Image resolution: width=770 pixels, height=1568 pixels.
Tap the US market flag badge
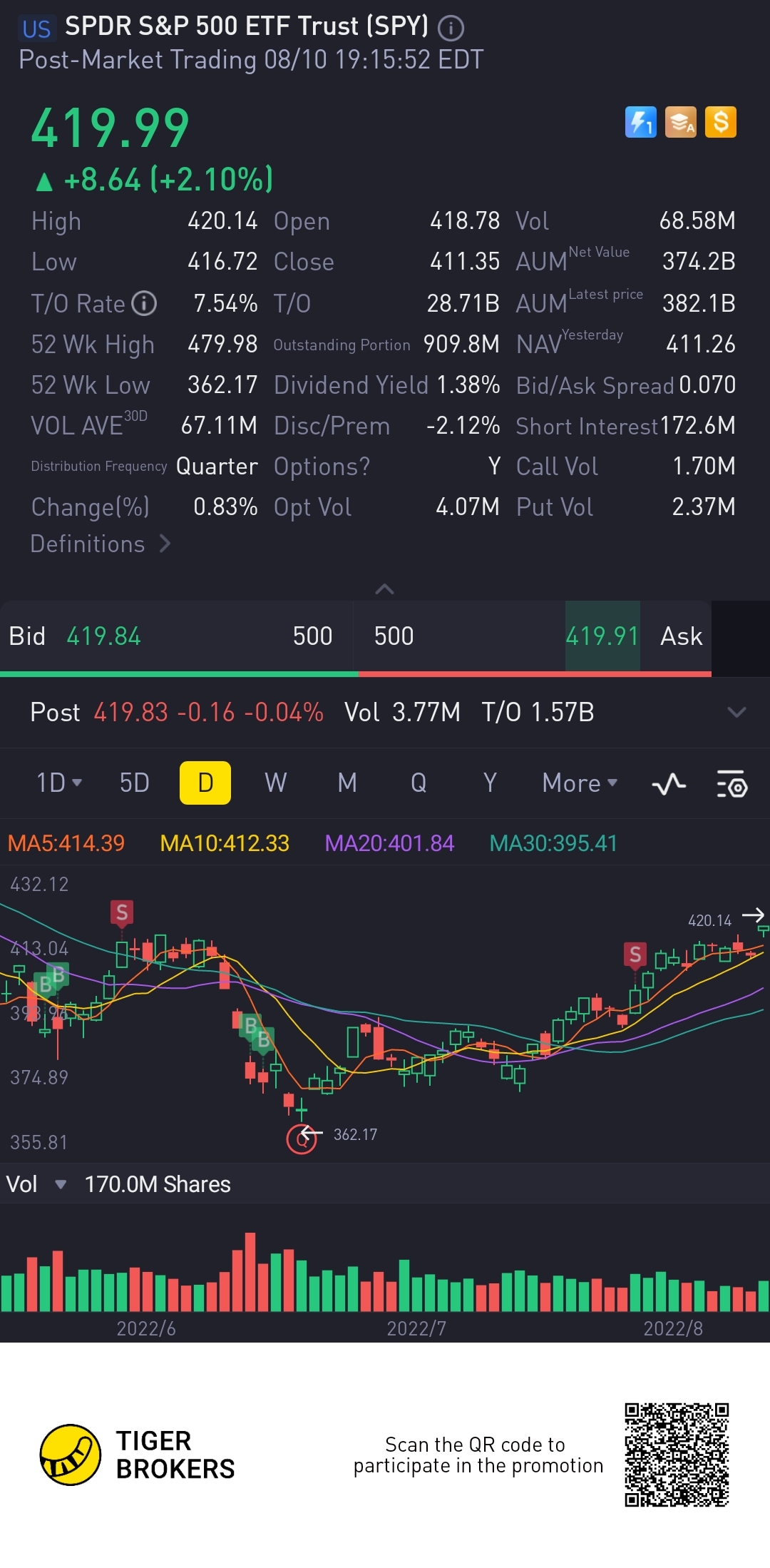(x=36, y=29)
